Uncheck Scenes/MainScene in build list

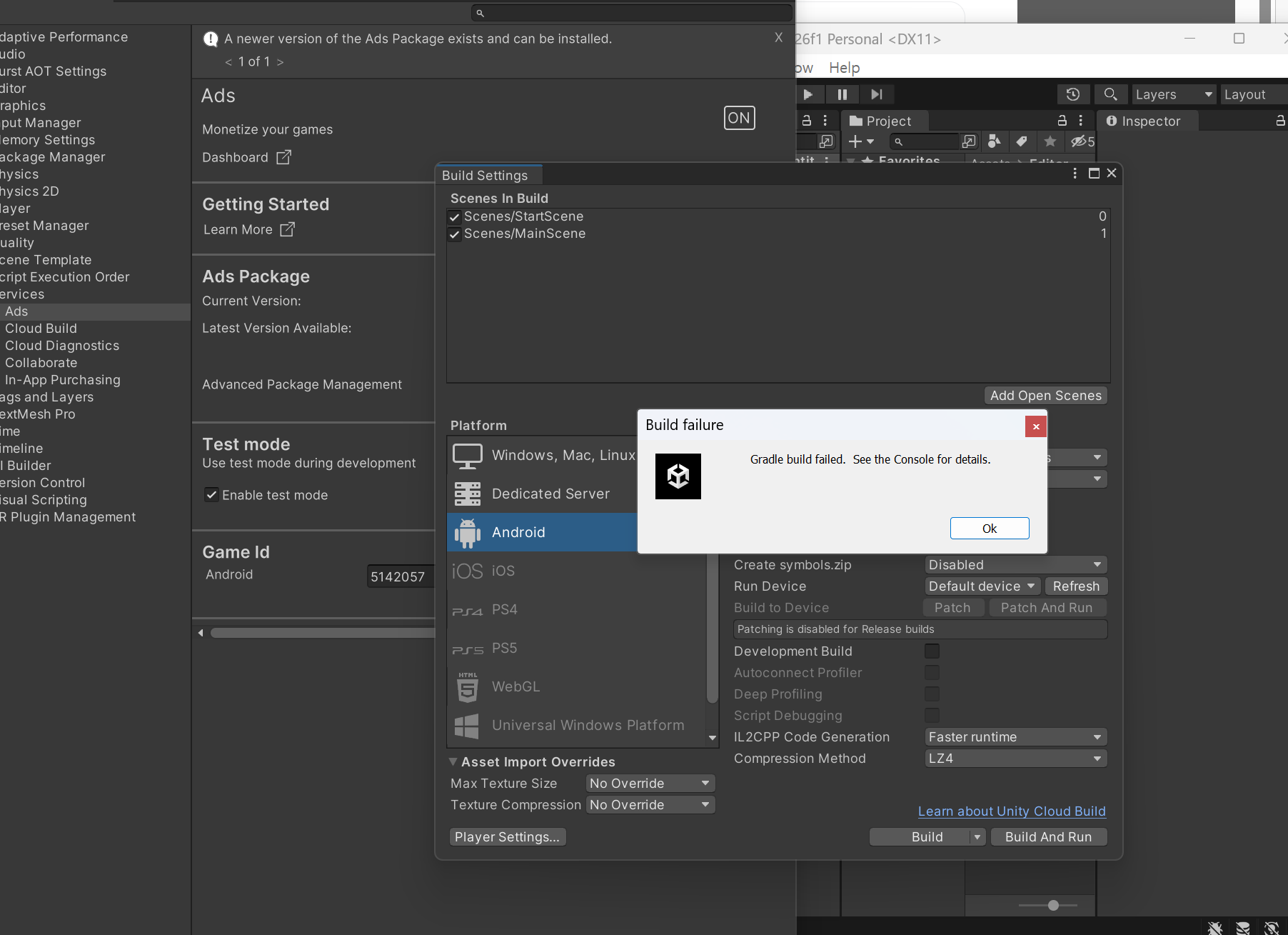[454, 234]
